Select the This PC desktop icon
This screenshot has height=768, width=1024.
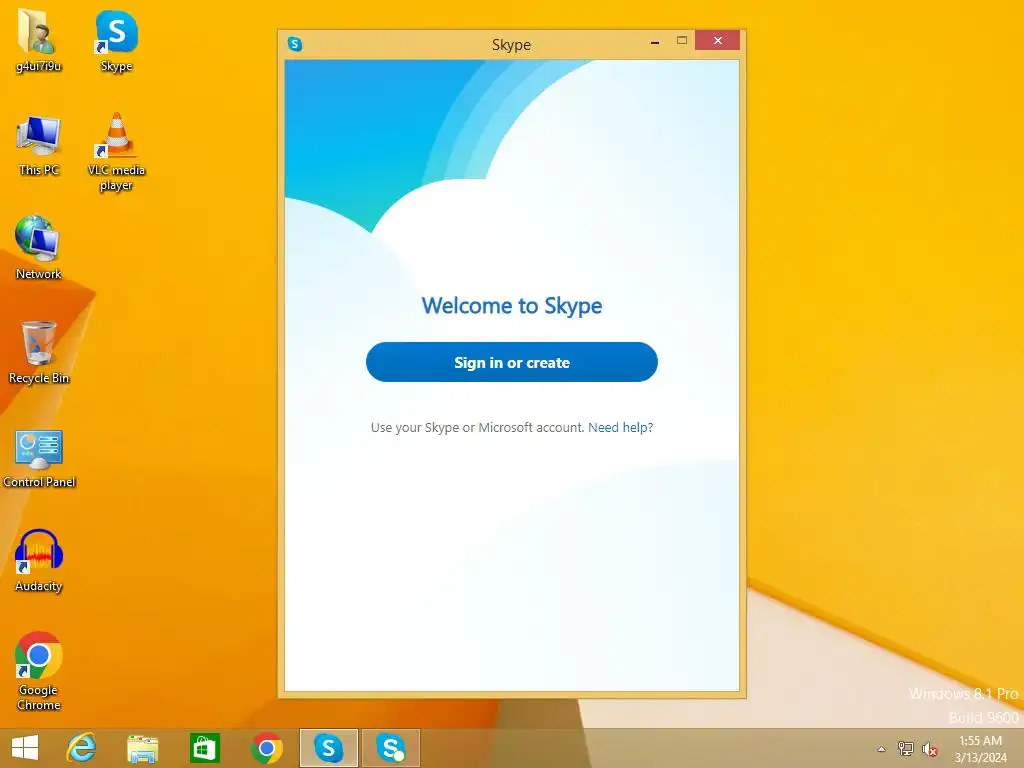point(39,145)
